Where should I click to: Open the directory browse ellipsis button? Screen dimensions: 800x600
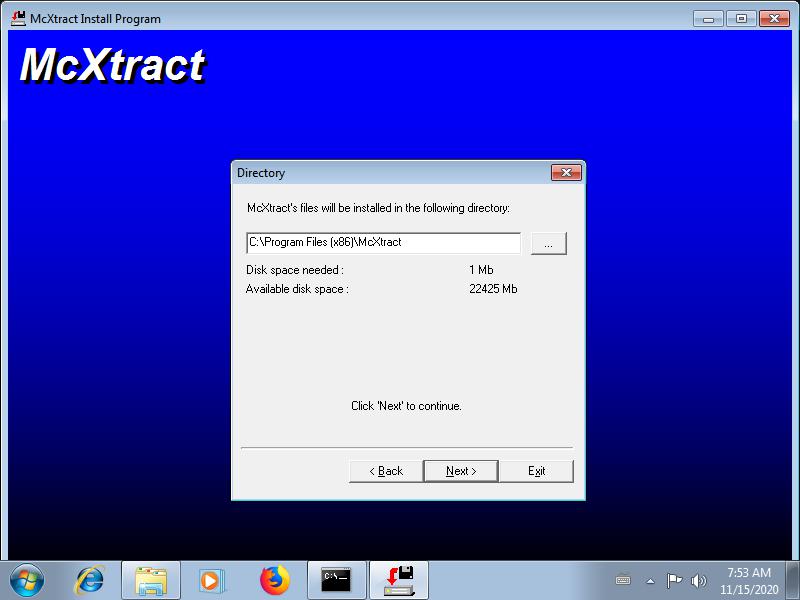click(x=548, y=243)
